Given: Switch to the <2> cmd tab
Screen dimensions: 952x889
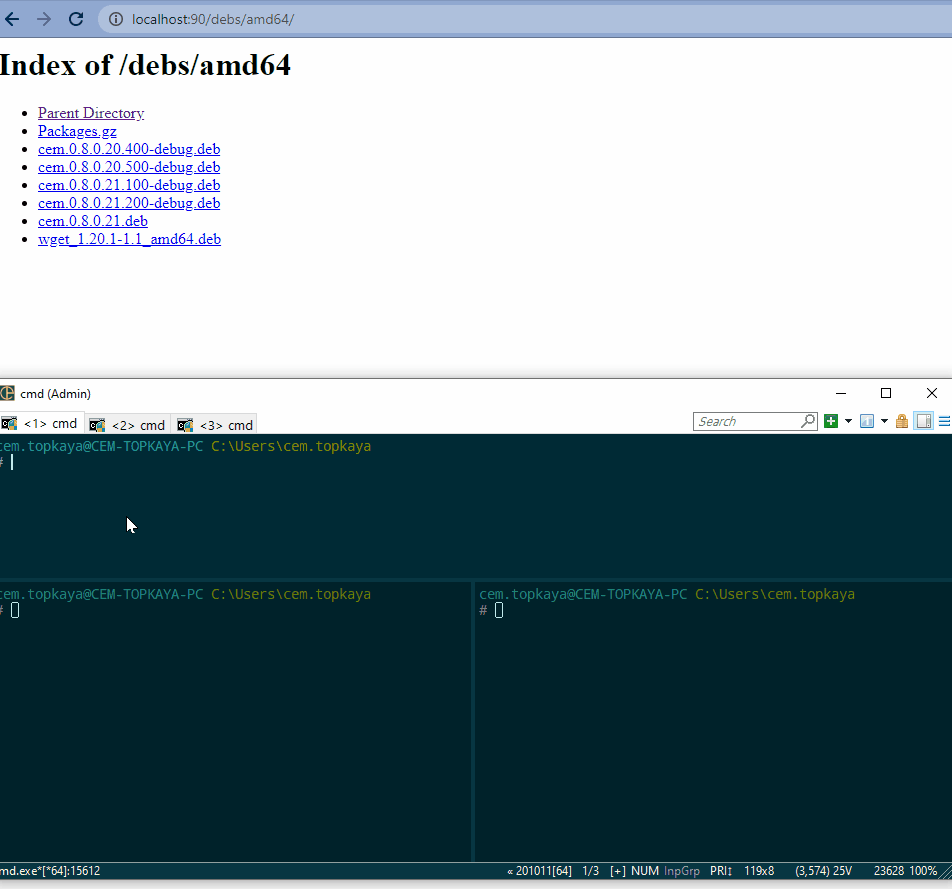Looking at the screenshot, I should pyautogui.click(x=128, y=425).
